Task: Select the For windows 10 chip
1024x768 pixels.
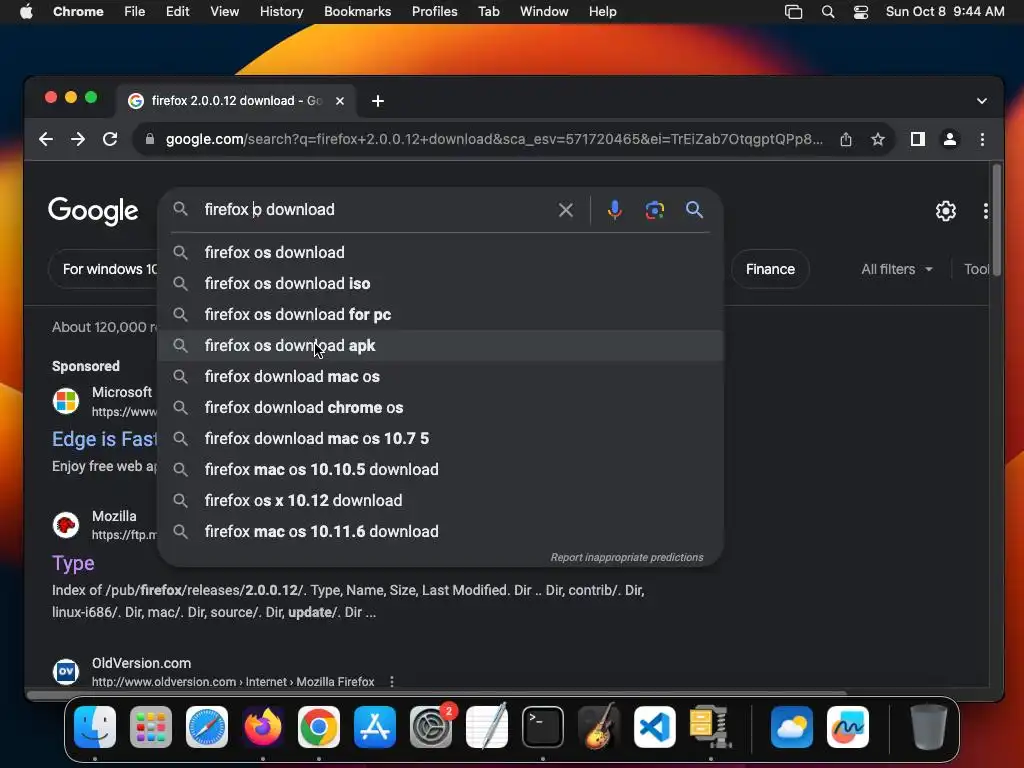Action: tap(103, 269)
